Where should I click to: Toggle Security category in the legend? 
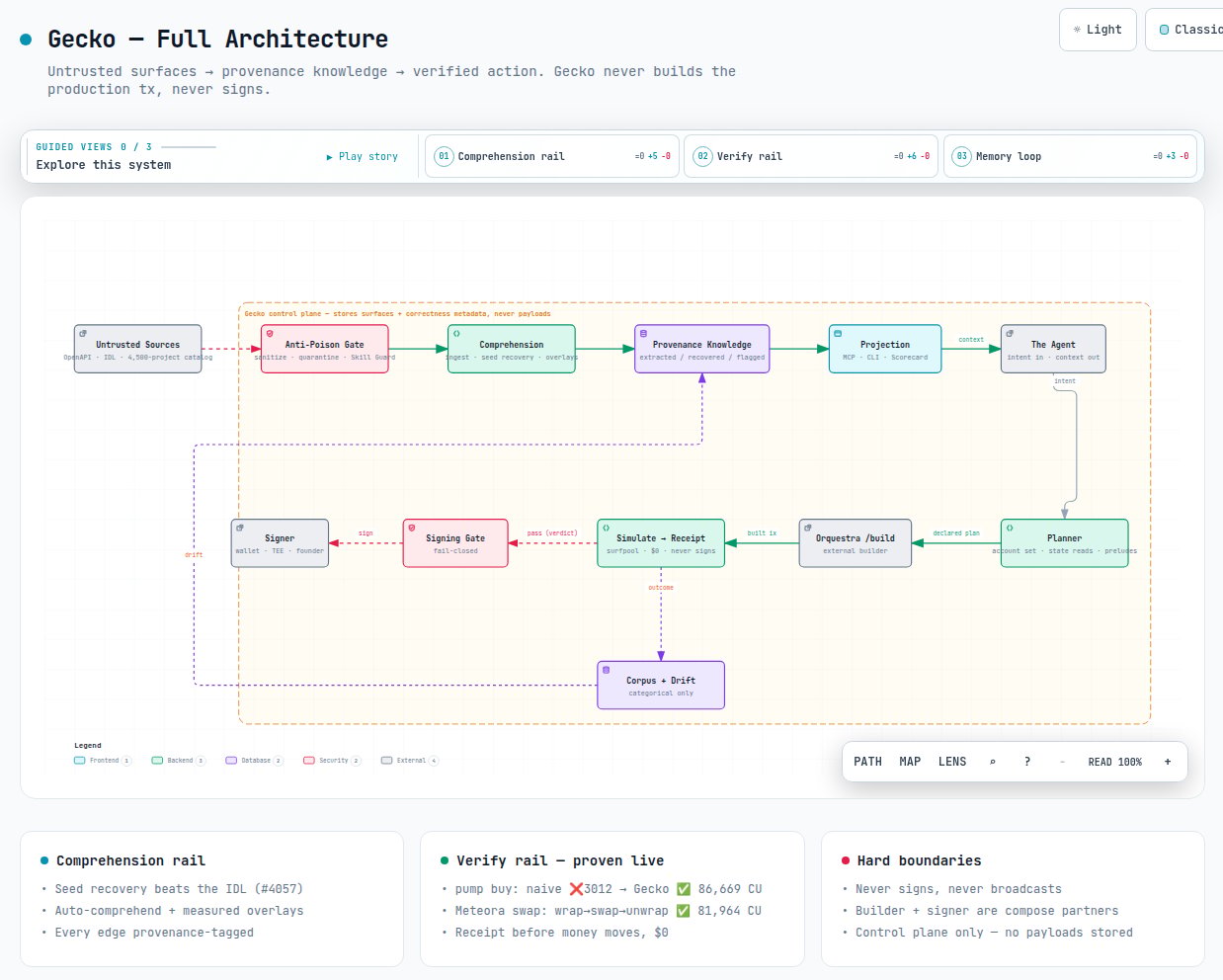(x=332, y=761)
